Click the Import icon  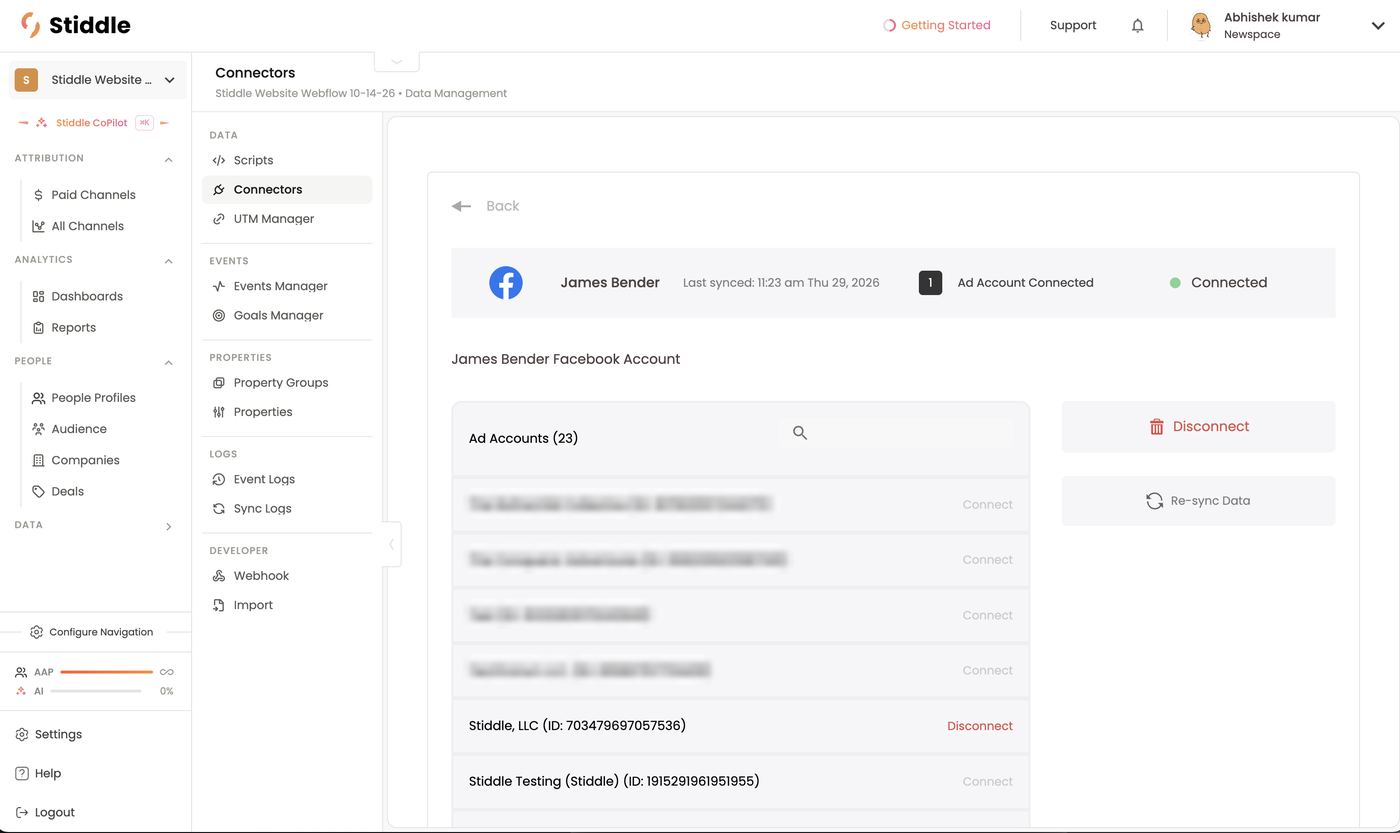point(219,605)
